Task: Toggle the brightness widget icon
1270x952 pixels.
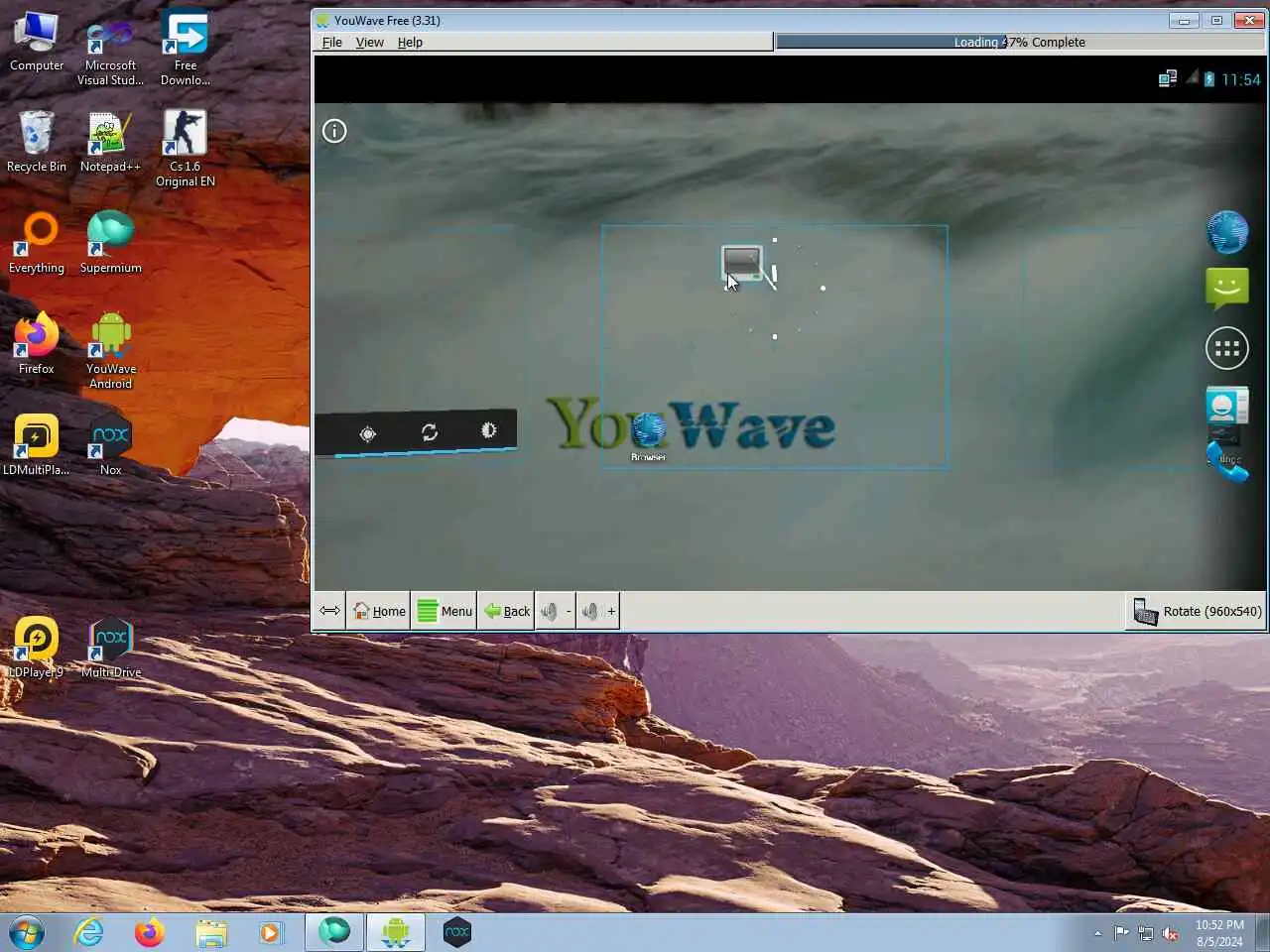Action: click(x=489, y=430)
